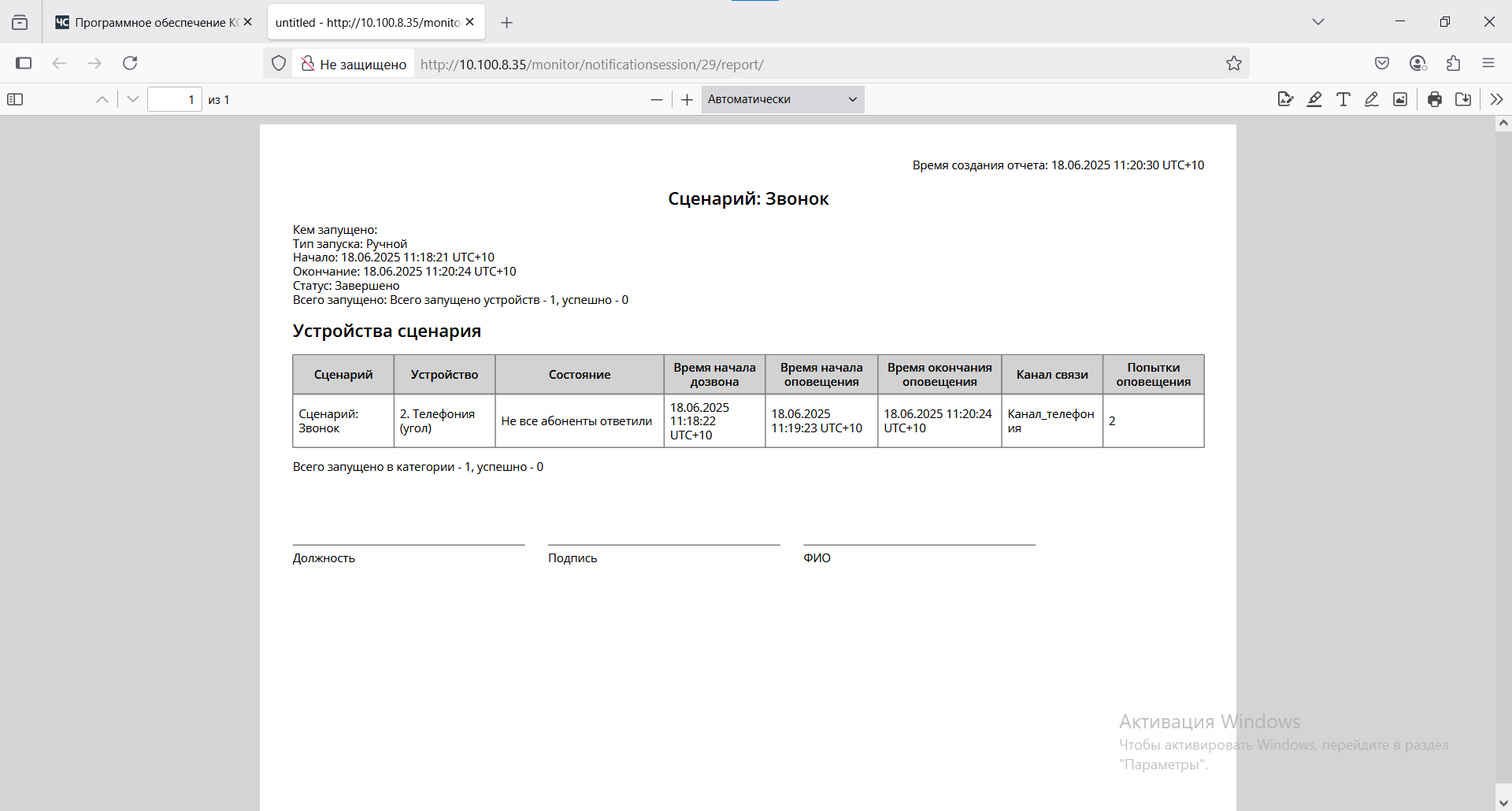Screen dimensions: 1512x811
Task: Open the extensions panel
Action: pos(1453,63)
